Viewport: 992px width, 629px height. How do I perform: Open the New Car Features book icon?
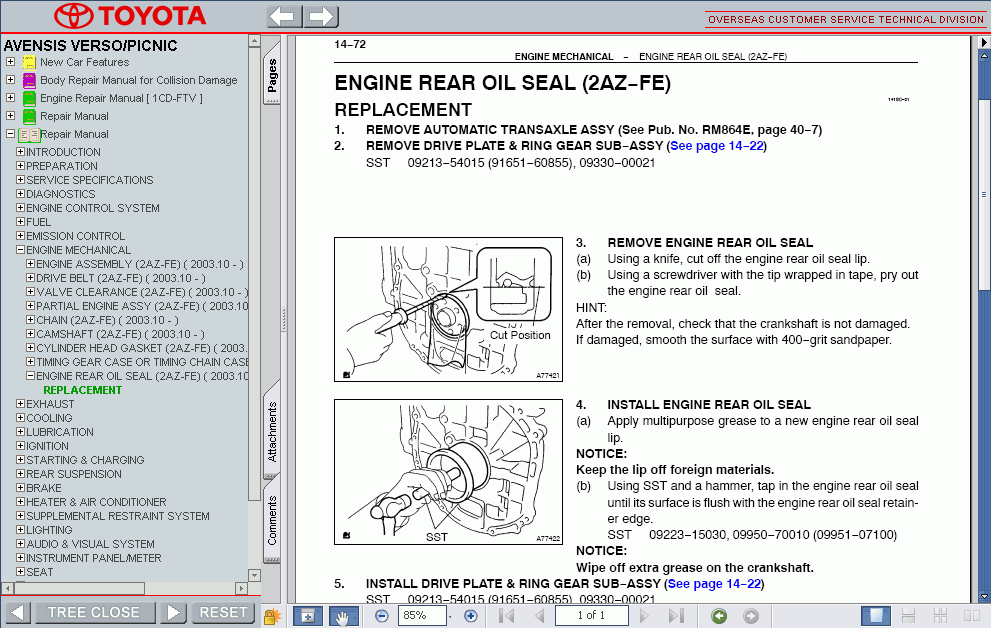coord(29,62)
